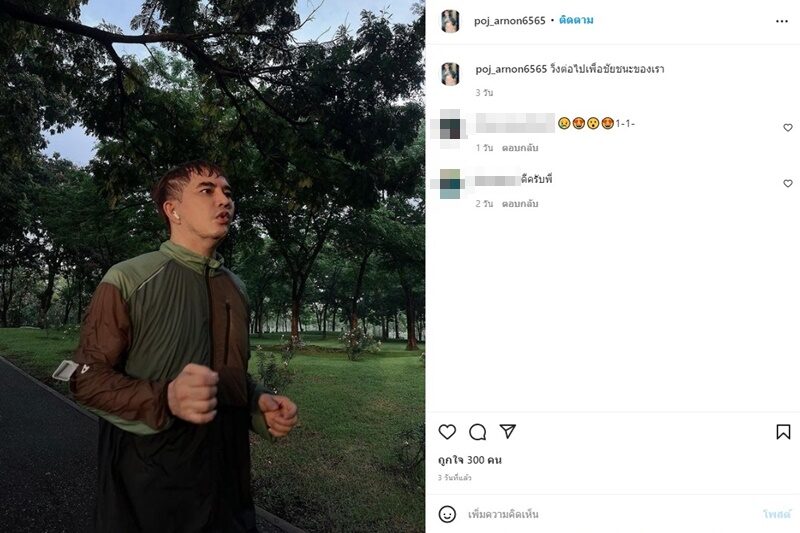
Task: Open the comment bubble icon
Action: tap(478, 432)
